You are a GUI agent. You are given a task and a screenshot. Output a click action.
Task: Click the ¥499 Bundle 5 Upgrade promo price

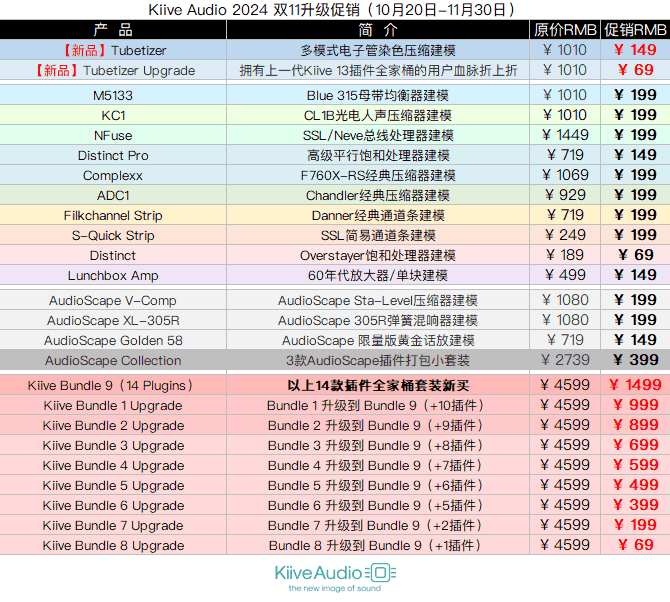(635, 485)
